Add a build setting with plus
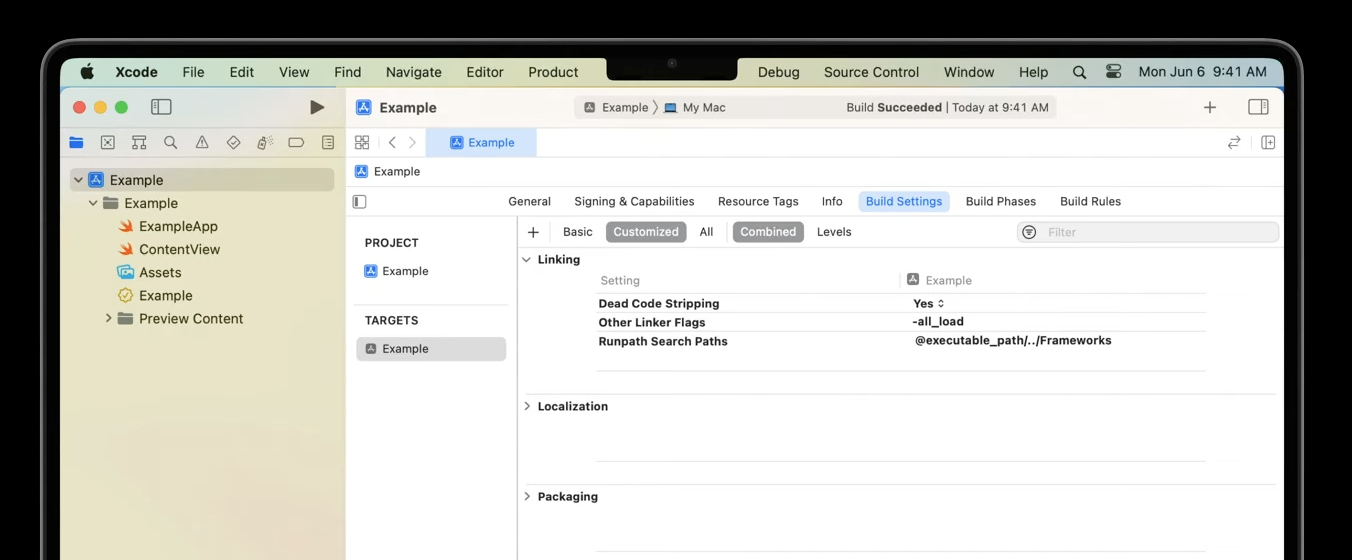 pos(533,232)
